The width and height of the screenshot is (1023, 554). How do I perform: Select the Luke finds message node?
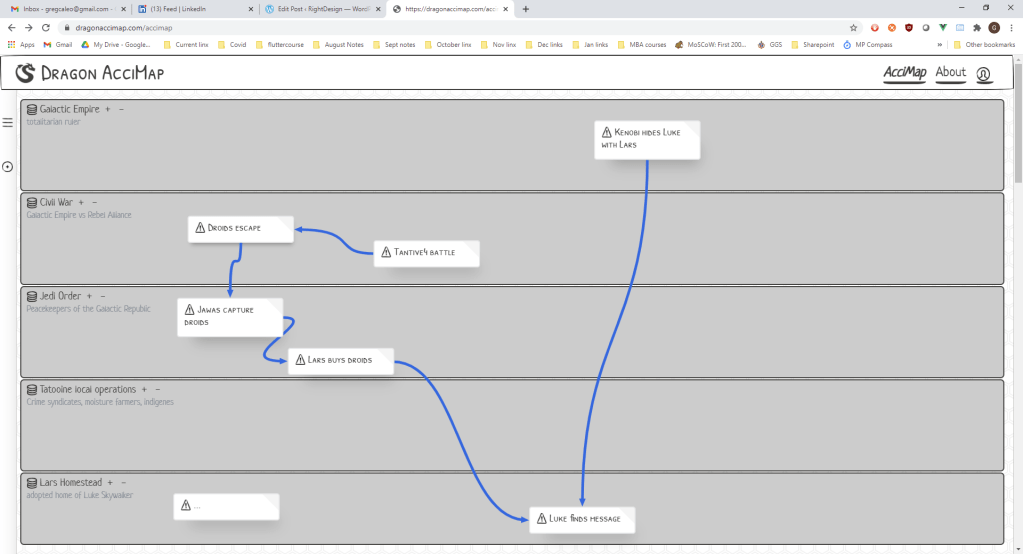[584, 519]
